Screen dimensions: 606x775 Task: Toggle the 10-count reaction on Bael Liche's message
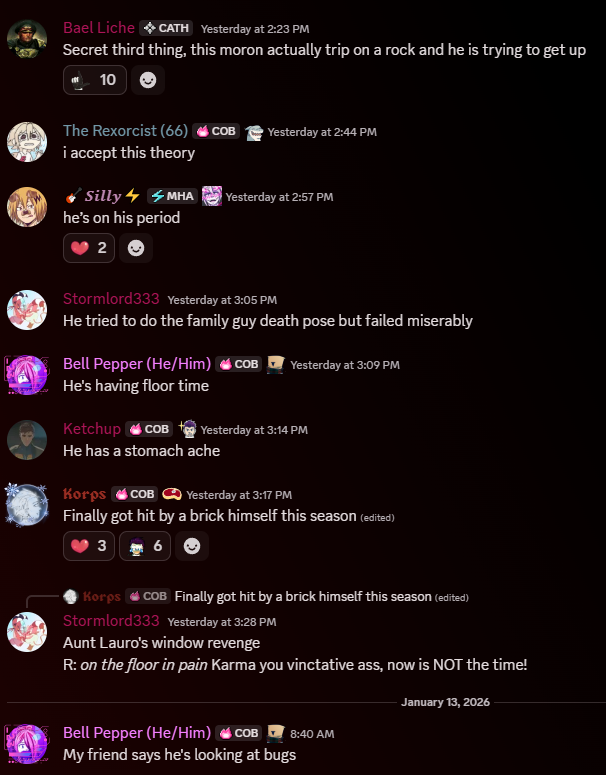point(95,80)
